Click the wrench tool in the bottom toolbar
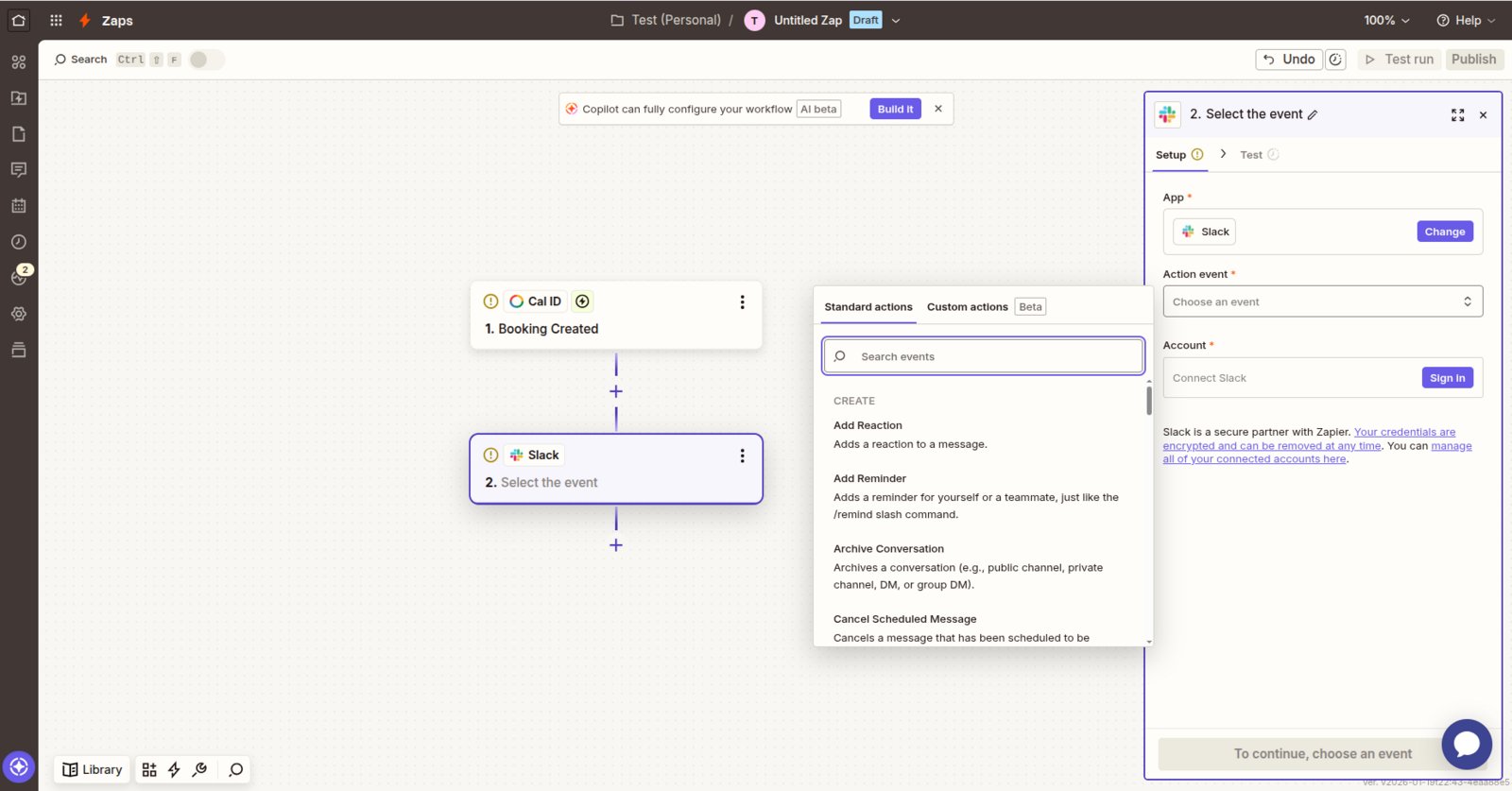Image resolution: width=1512 pixels, height=791 pixels. point(199,769)
